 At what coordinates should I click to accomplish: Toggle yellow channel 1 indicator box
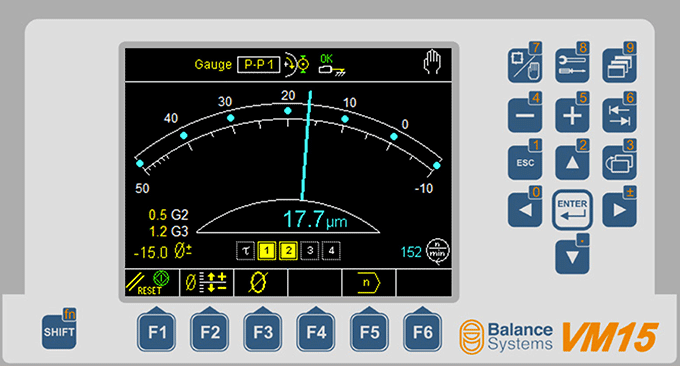tap(267, 251)
